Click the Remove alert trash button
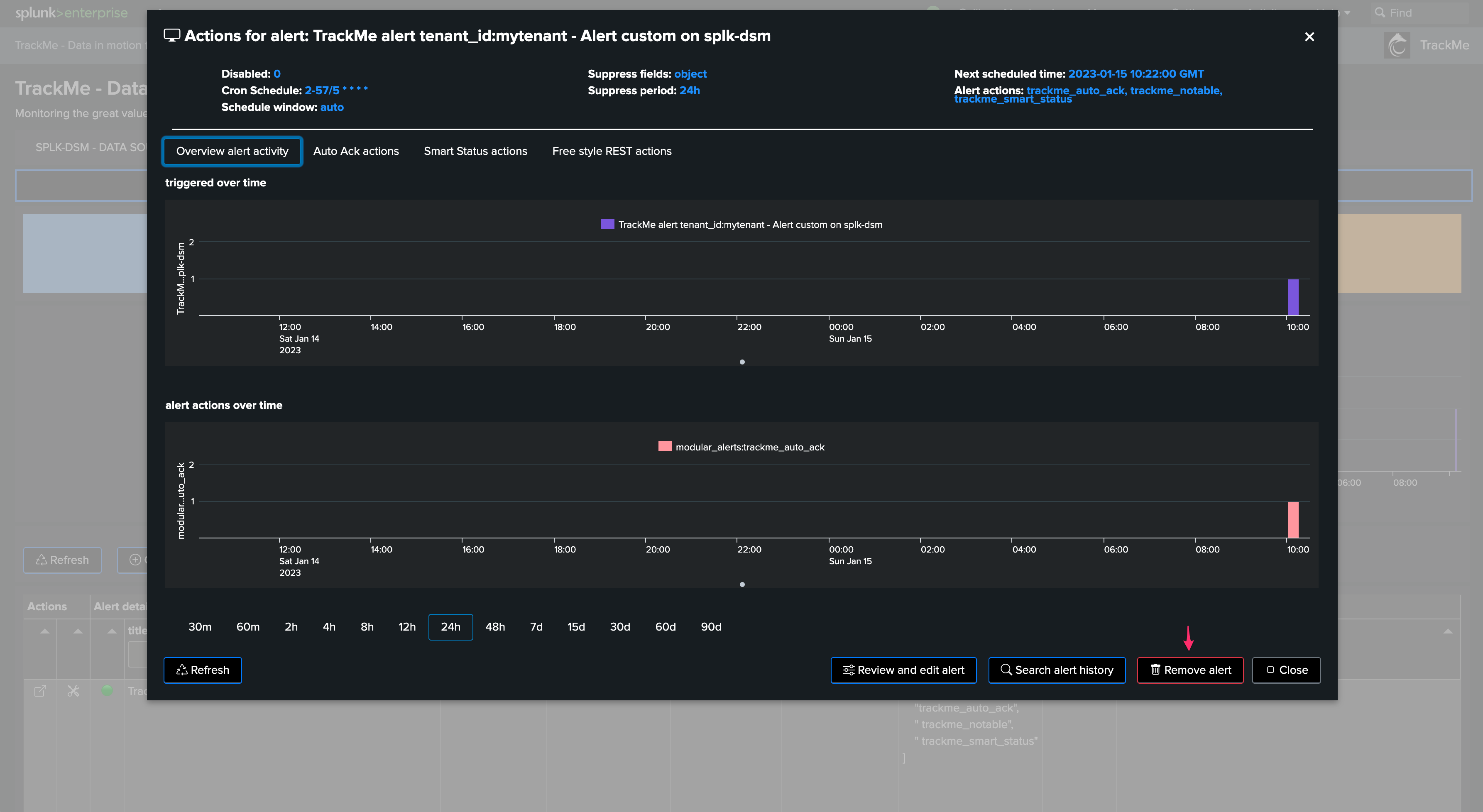The image size is (1483, 812). tap(1190, 670)
